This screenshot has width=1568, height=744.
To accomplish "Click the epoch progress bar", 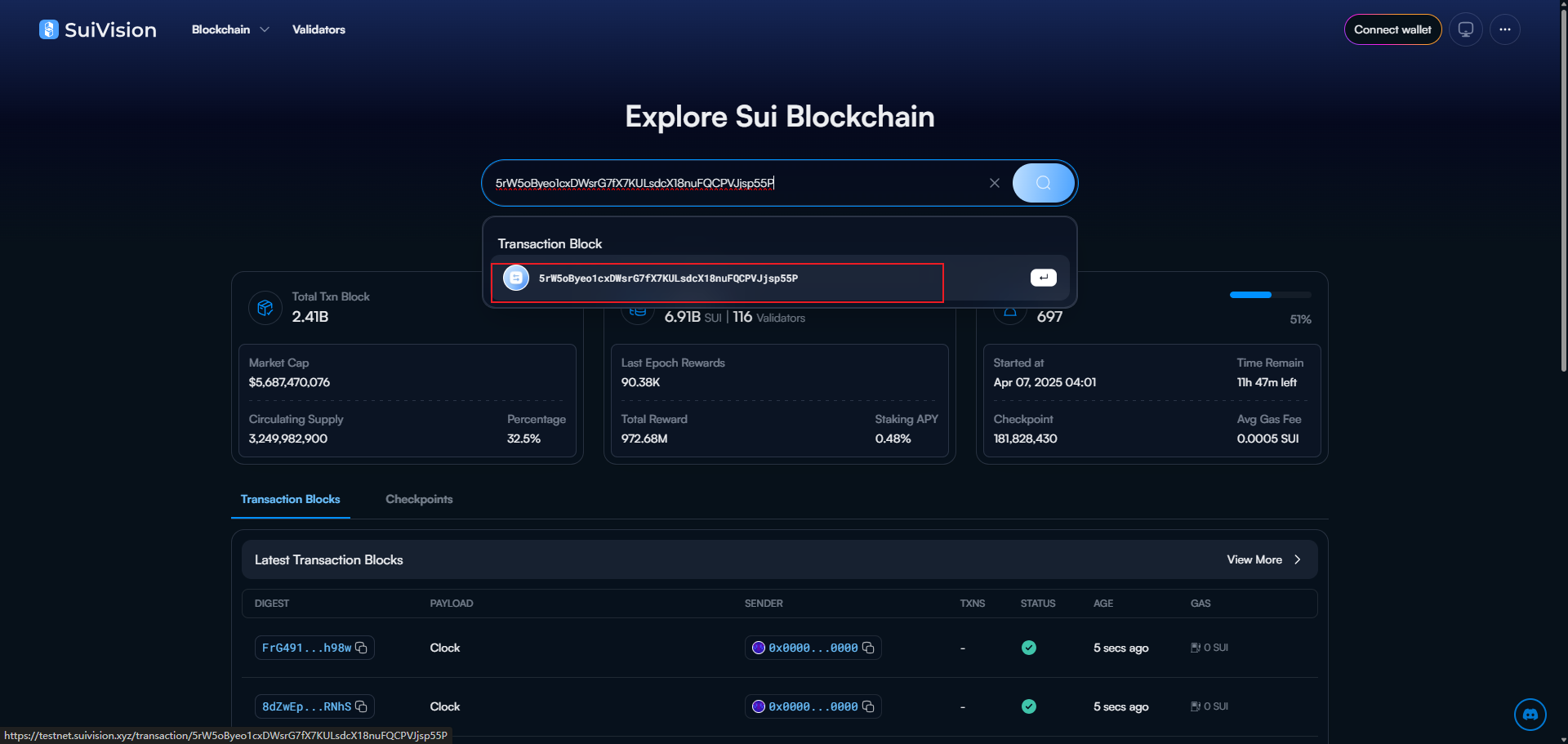I will [1271, 295].
